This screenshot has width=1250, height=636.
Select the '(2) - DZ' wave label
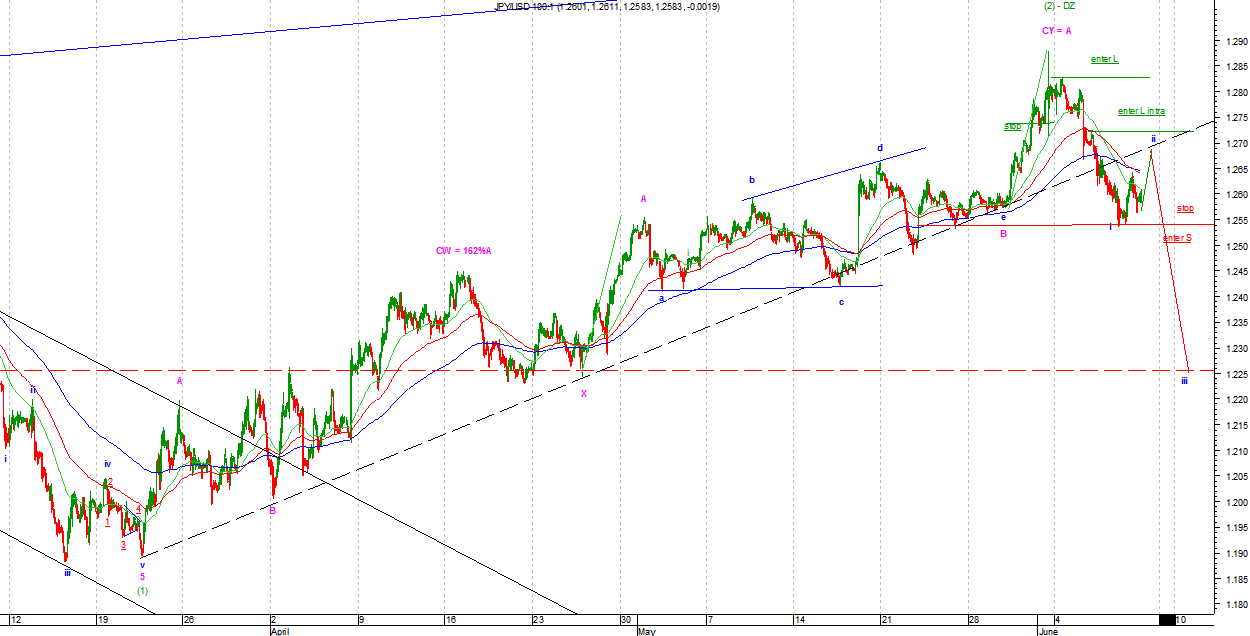1058,6
